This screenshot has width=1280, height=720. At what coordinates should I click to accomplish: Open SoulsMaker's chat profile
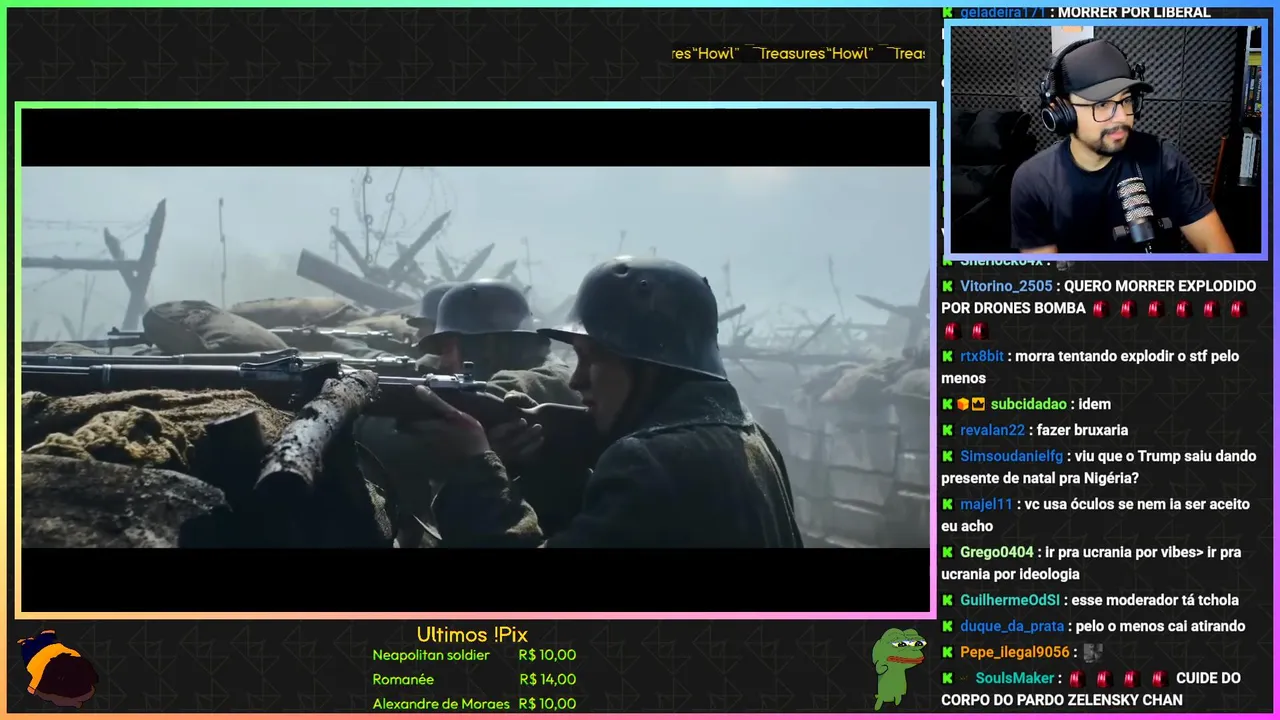(x=1015, y=678)
